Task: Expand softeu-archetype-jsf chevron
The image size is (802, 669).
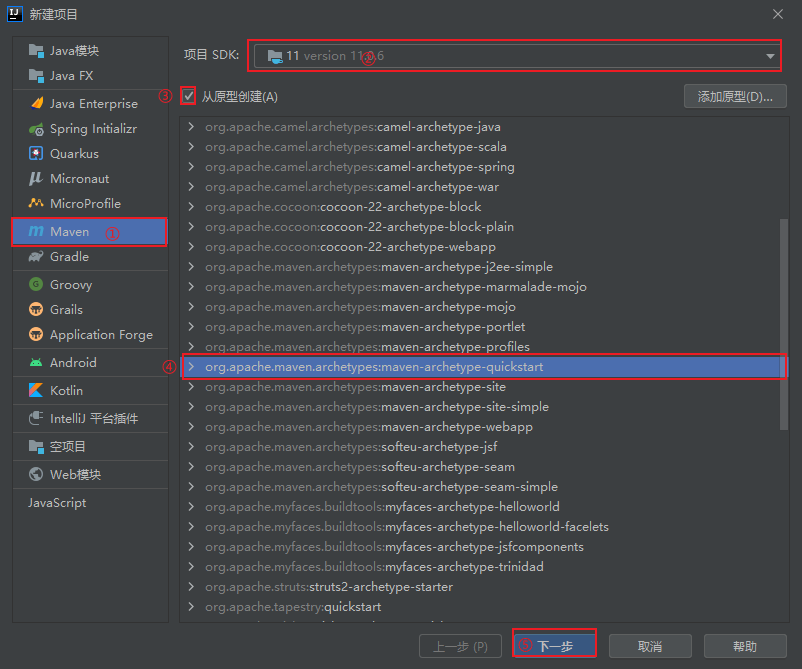Action: [191, 446]
